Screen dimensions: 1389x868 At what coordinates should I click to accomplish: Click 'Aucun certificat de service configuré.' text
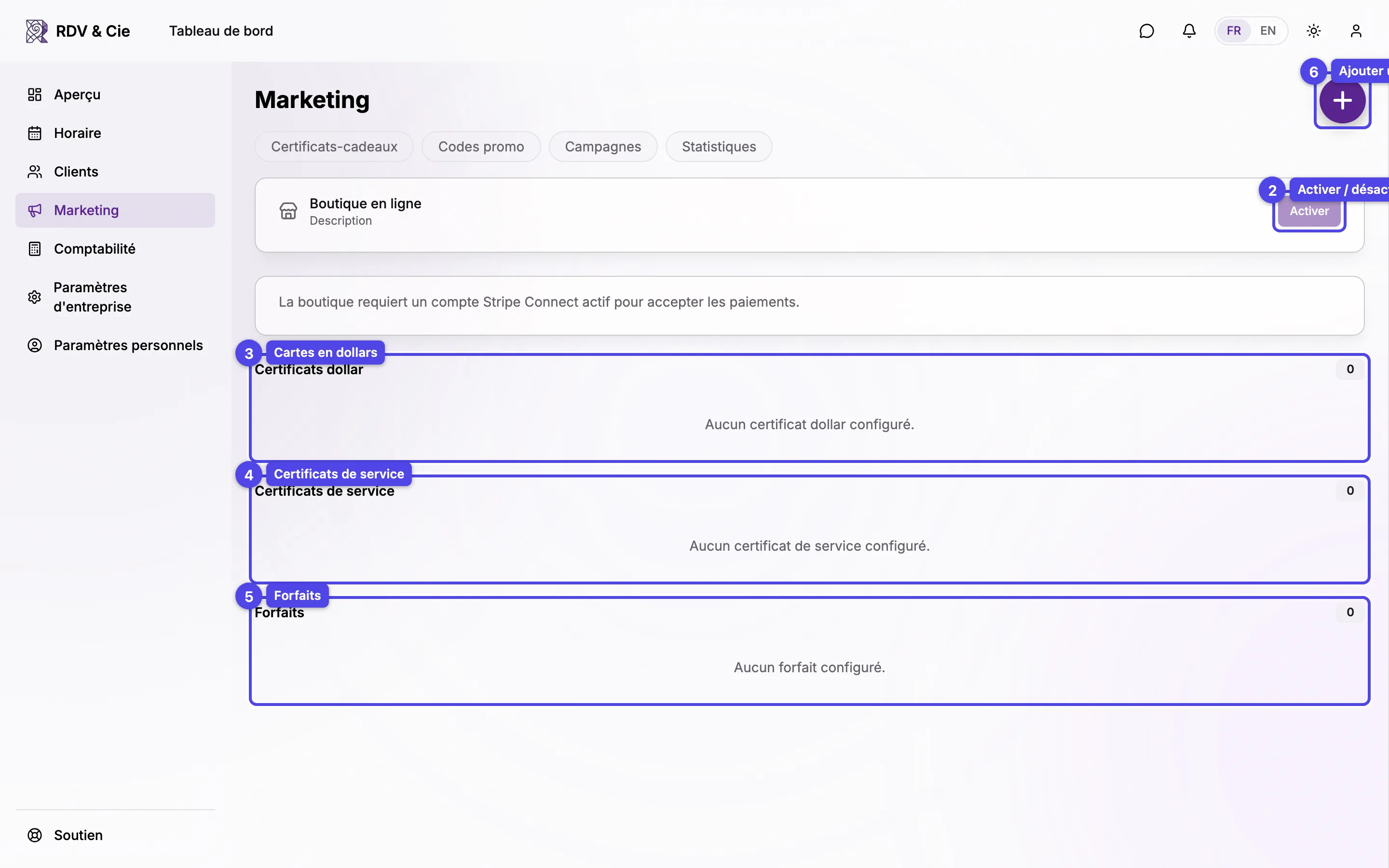point(809,546)
